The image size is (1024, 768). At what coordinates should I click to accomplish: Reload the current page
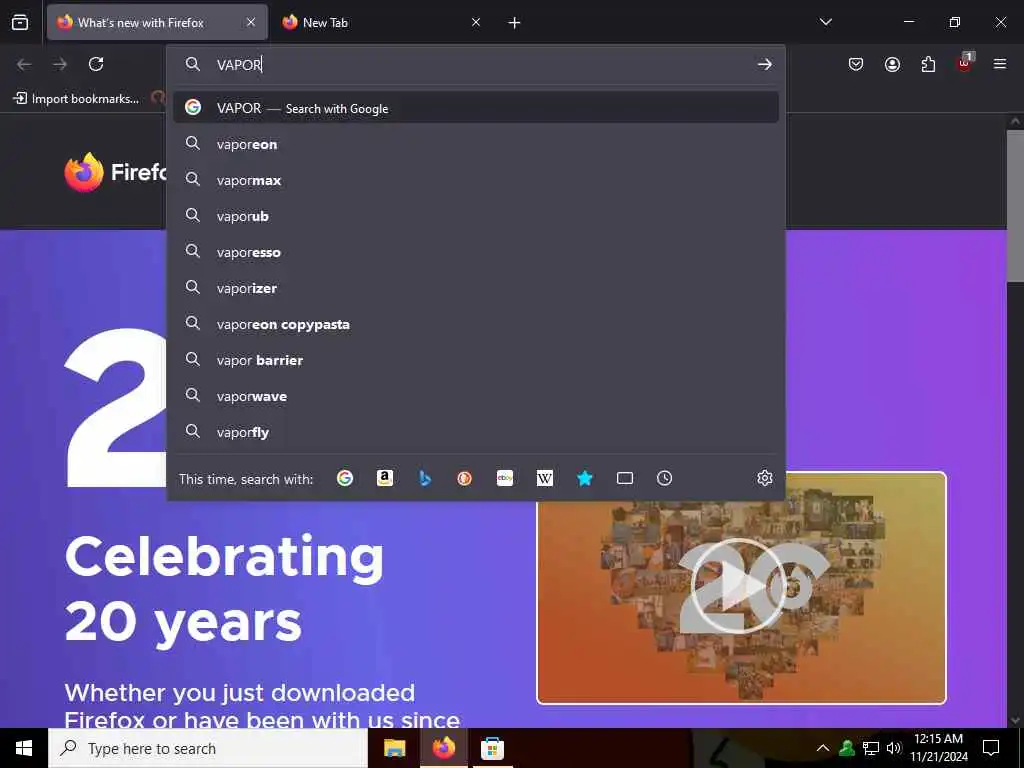(x=96, y=64)
